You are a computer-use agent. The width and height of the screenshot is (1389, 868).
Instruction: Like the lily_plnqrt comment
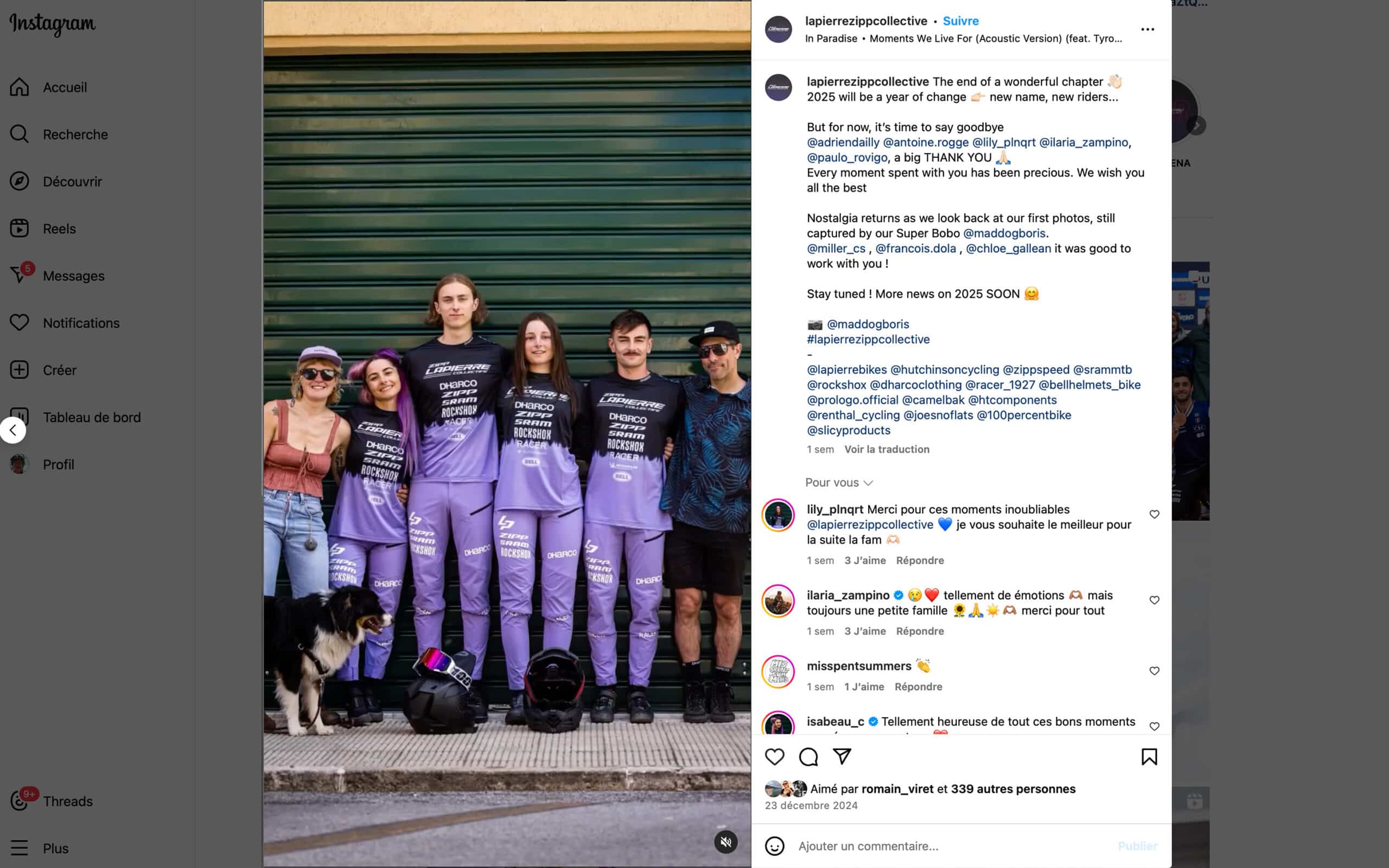tap(1154, 514)
